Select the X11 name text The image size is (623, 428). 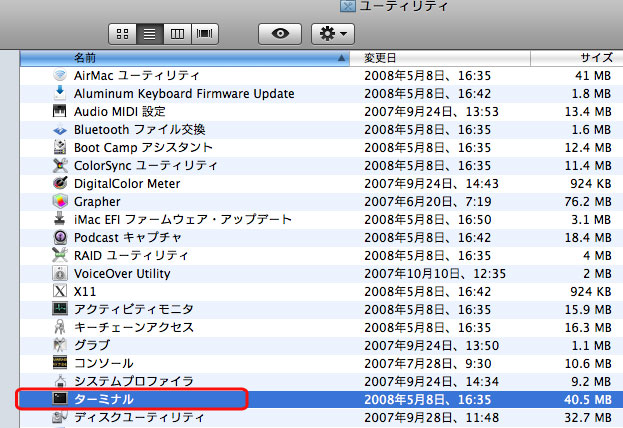[85, 292]
